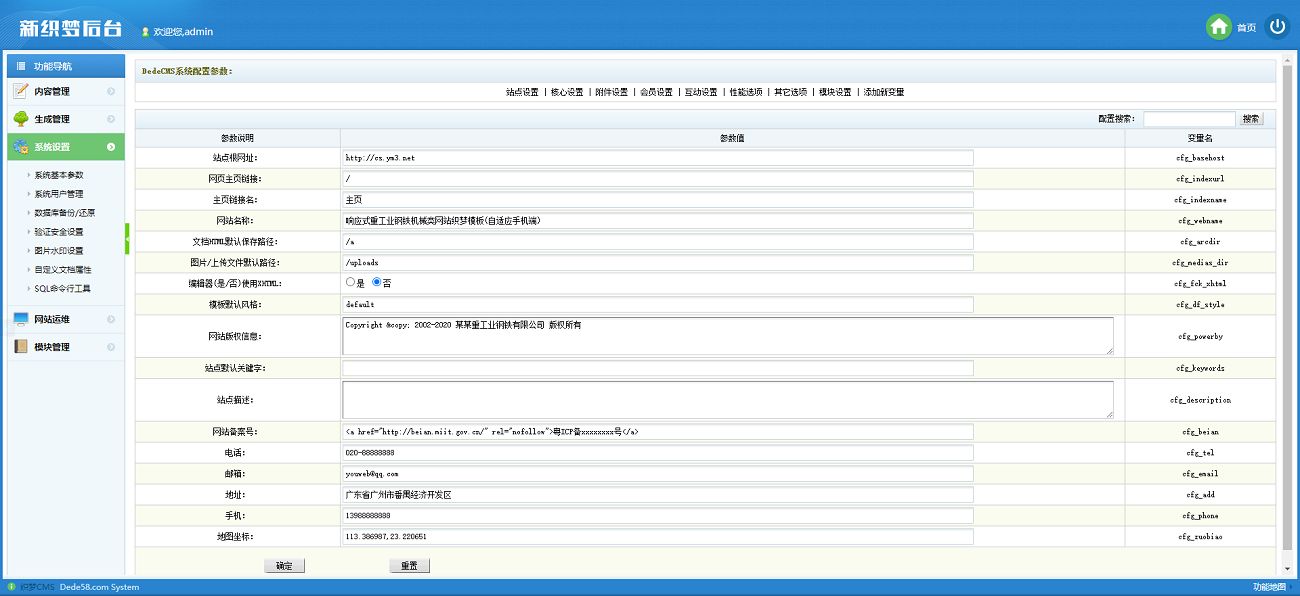Click the 网站运维 monitor icon

(21, 319)
